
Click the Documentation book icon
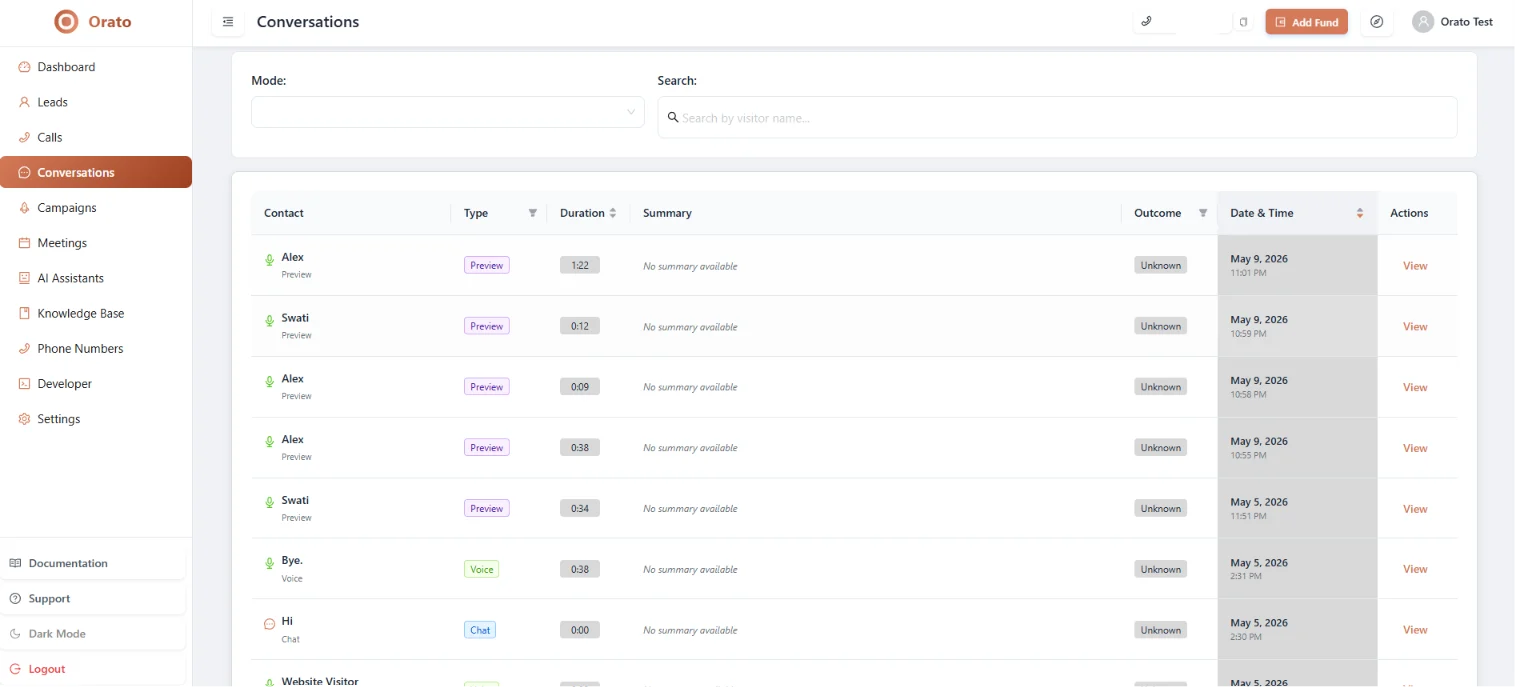[x=15, y=563]
